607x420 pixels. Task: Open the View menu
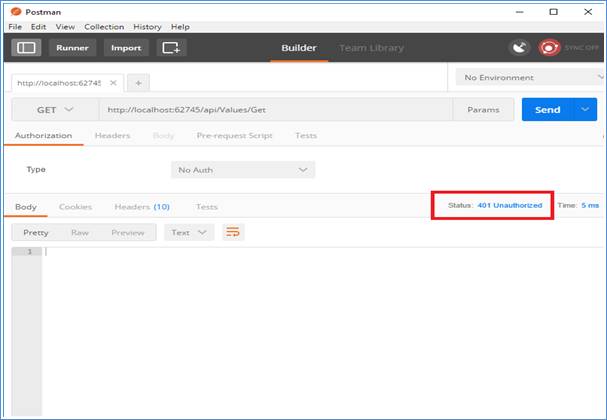[65, 27]
